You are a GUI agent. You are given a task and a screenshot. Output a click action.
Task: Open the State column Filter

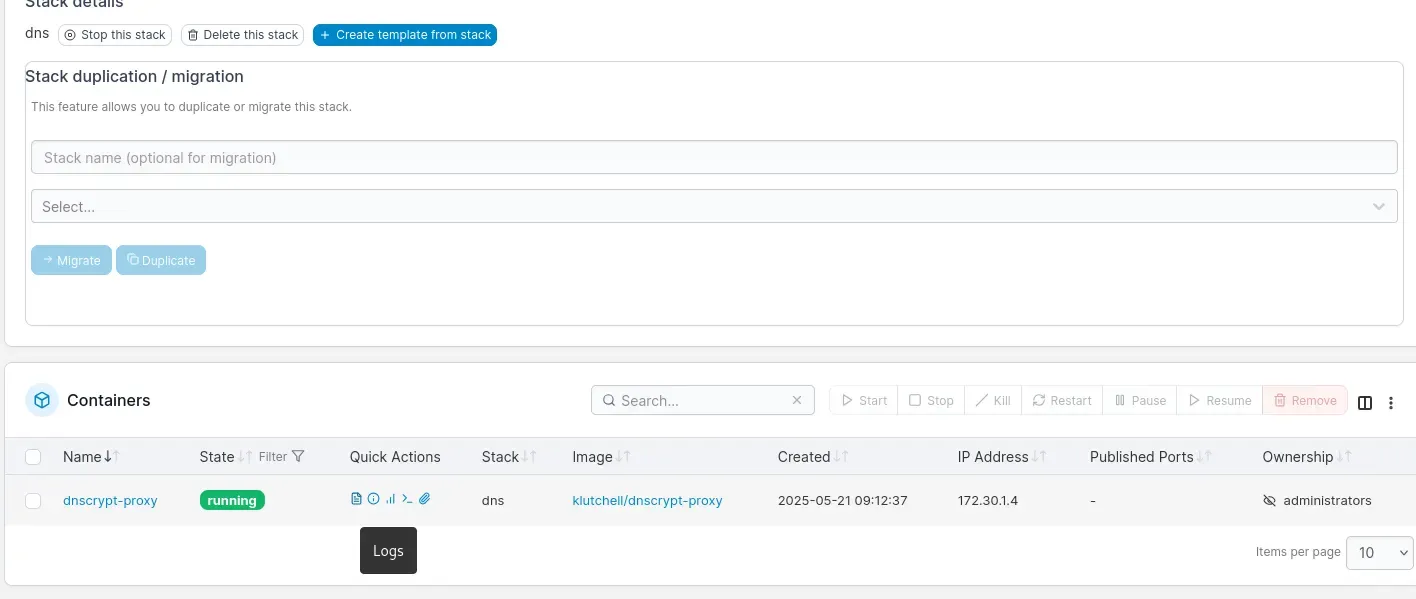tap(282, 456)
